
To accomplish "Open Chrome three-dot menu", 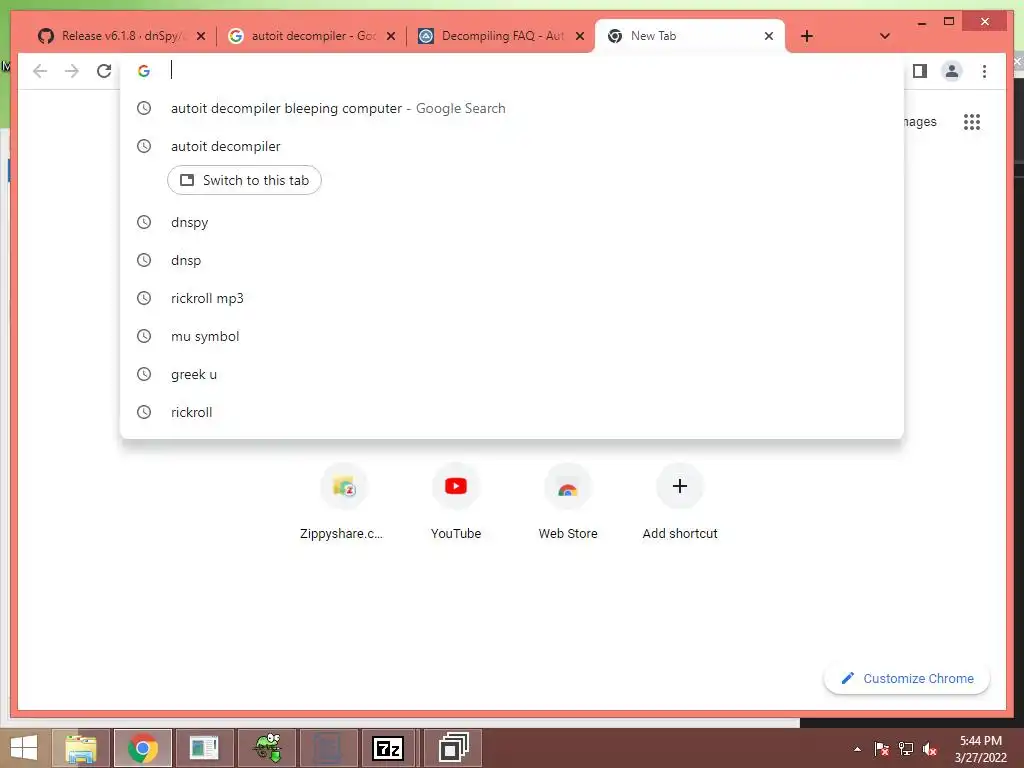I will (x=984, y=71).
